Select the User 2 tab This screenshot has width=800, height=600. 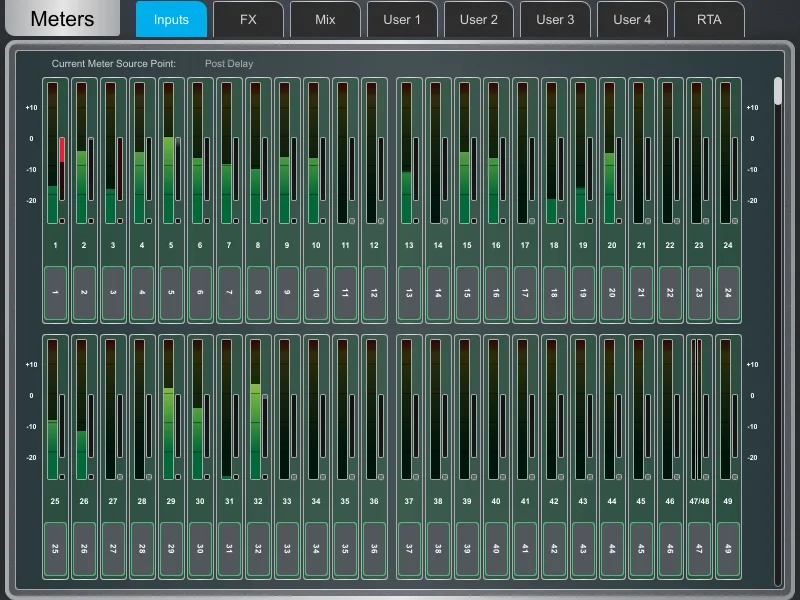point(479,19)
